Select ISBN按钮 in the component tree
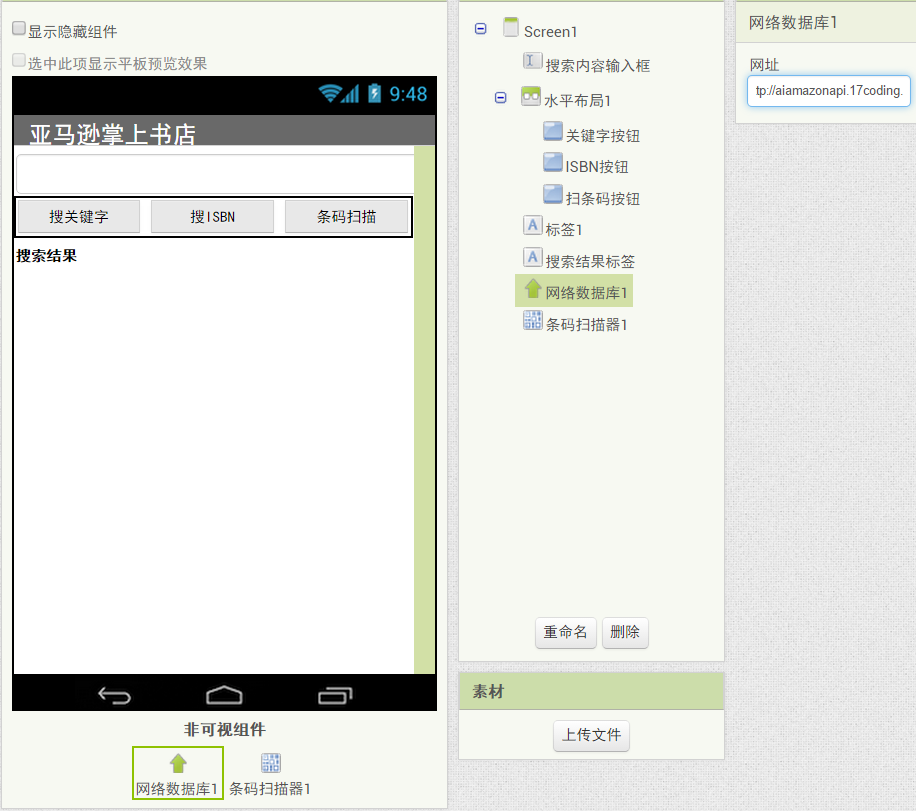The image size is (916, 811). (596, 167)
